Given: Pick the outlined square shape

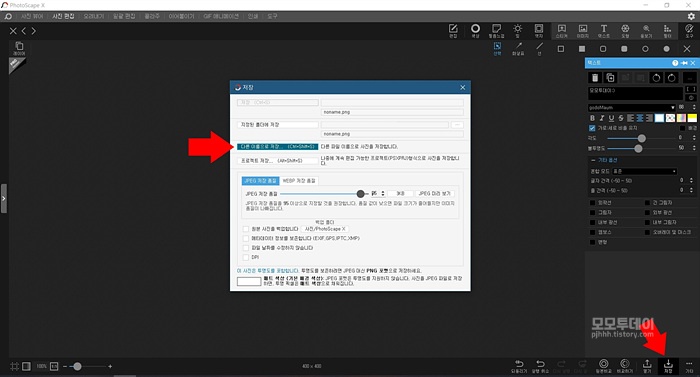Looking at the screenshot, I should (x=561, y=49).
